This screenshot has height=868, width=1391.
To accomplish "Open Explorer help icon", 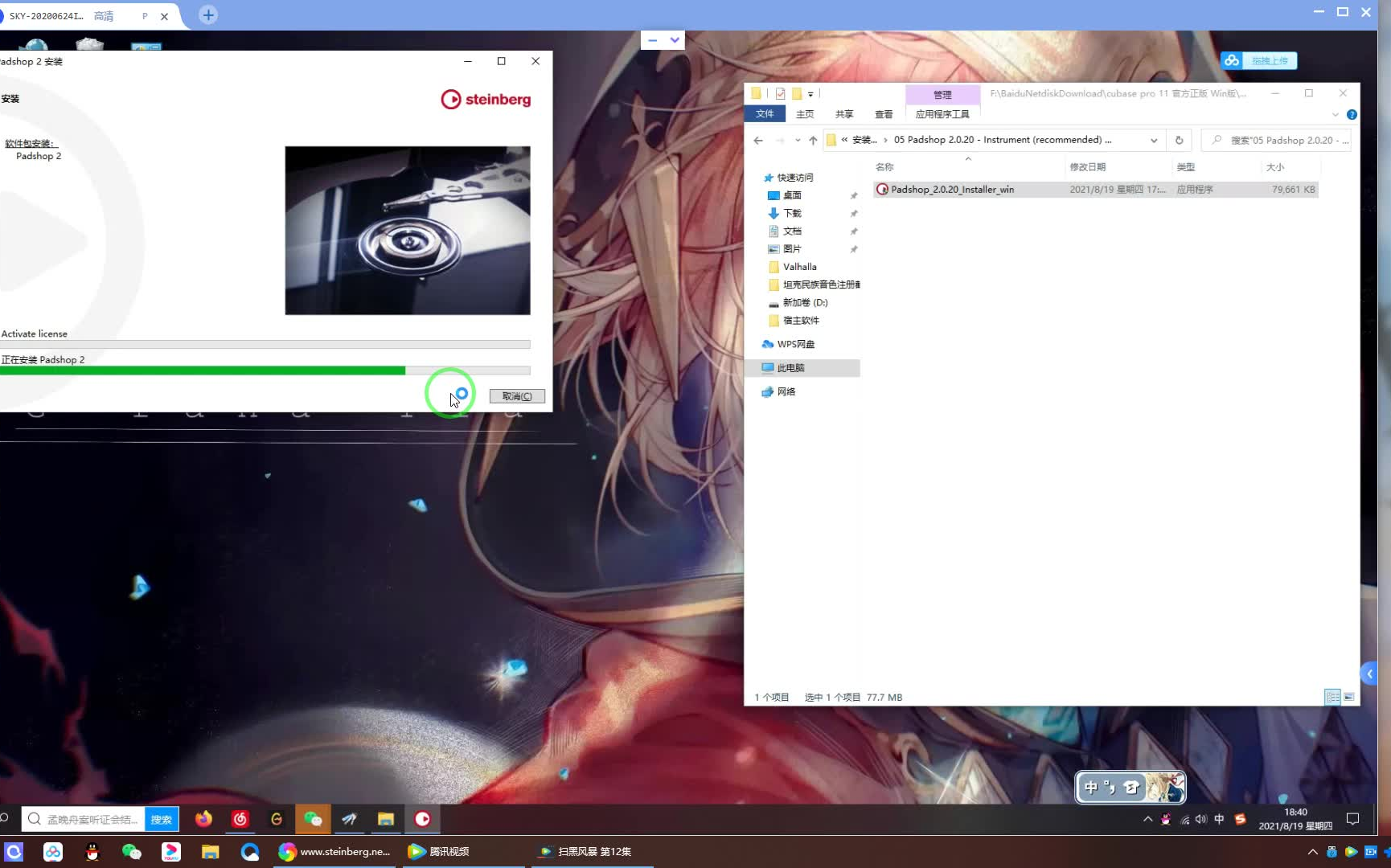I will click(1352, 114).
